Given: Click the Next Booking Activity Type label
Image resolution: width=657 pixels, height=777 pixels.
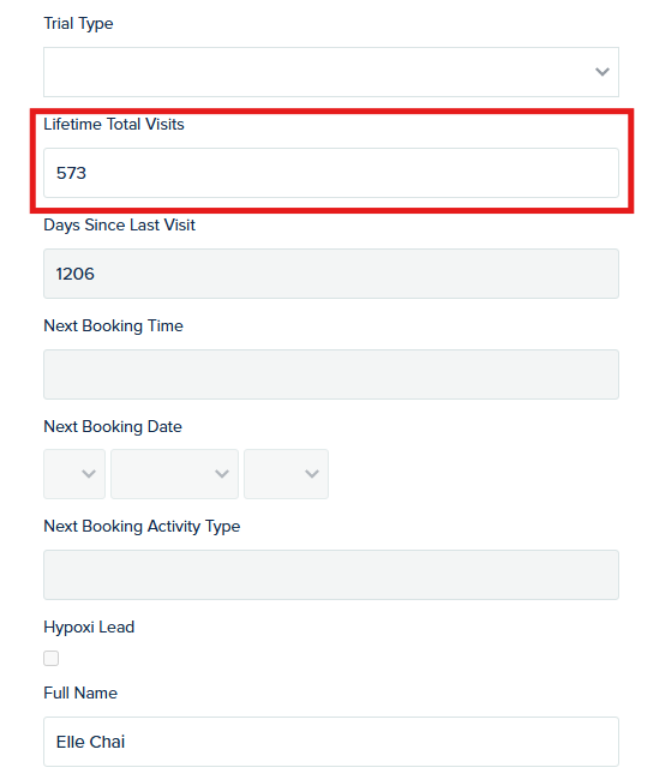Looking at the screenshot, I should click(x=142, y=526).
